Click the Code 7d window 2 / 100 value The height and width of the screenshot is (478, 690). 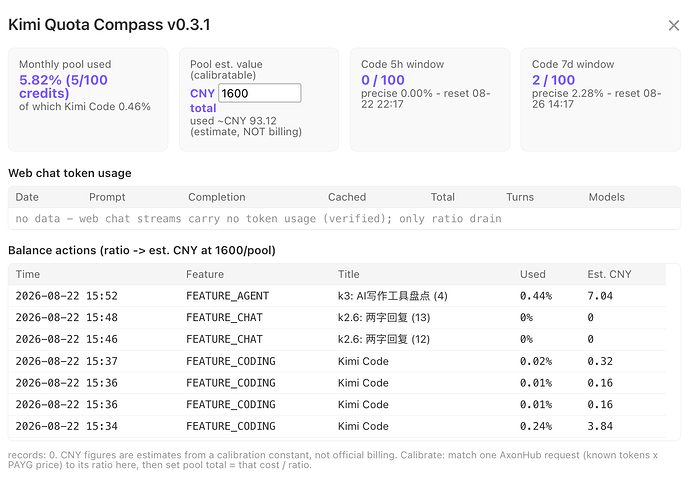click(554, 80)
